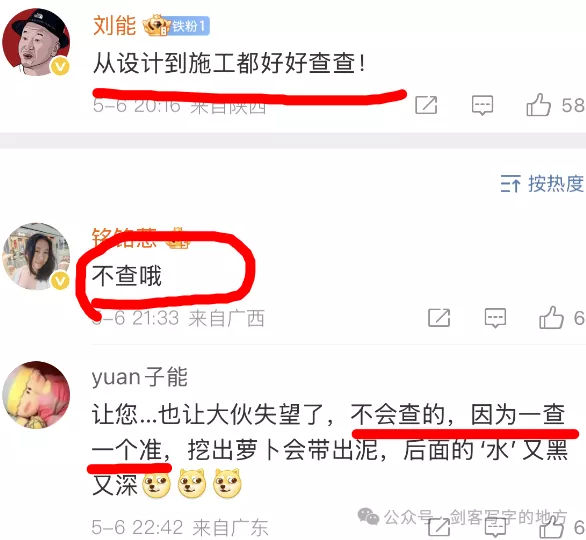Share yuan子能's comment
Viewport: 586px width, 540px height.
(439, 527)
